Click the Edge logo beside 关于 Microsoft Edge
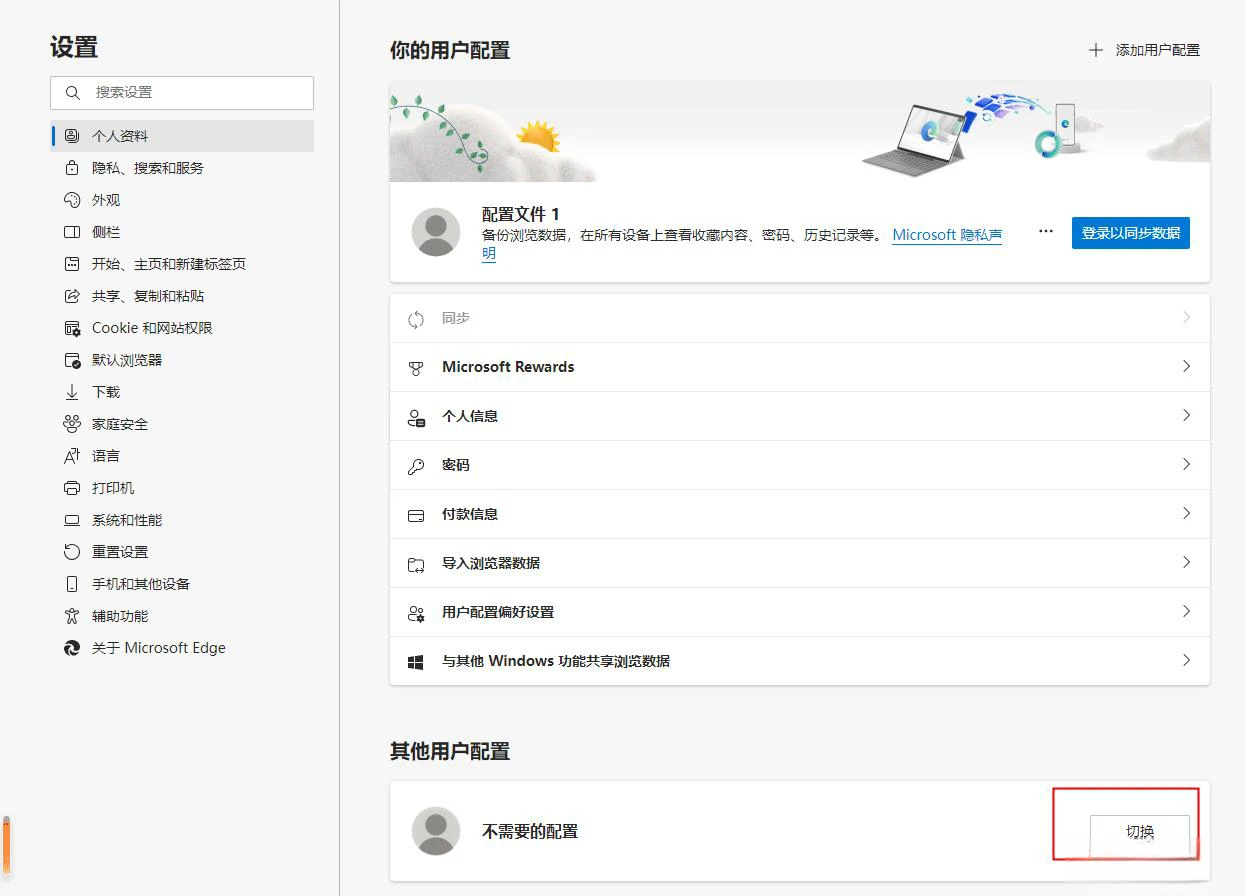 (71, 648)
